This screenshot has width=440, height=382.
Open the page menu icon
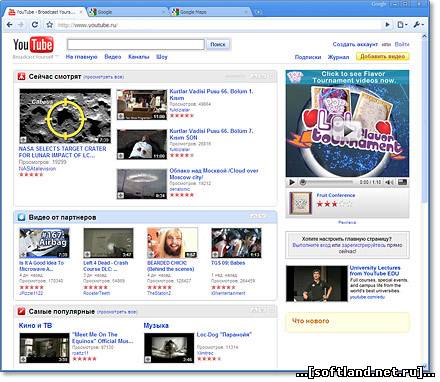(402, 25)
